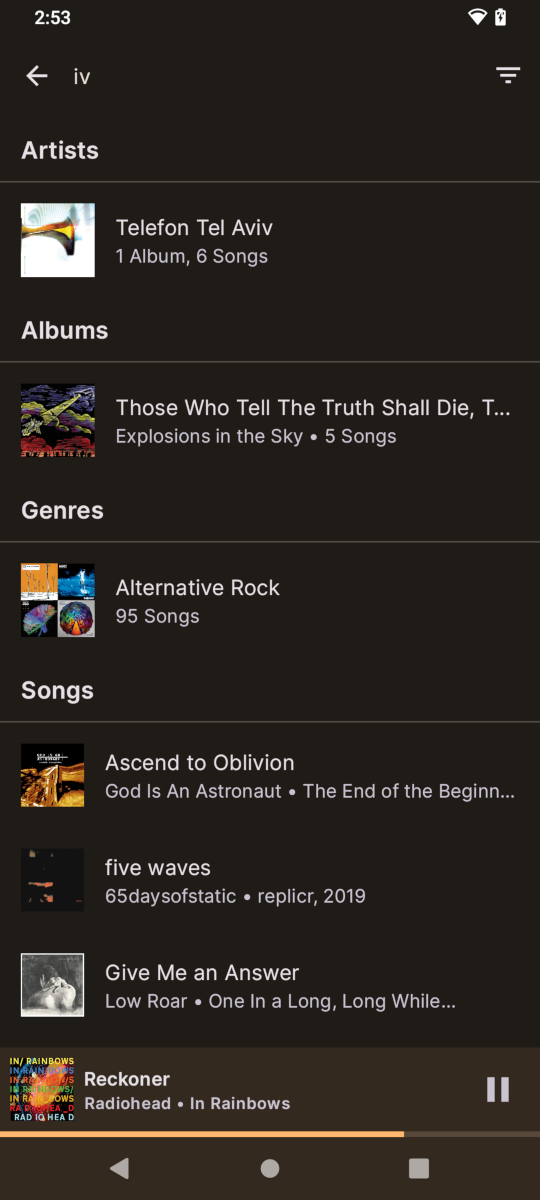Play the song Ascend to Oblivion
Screen dimensions: 540x1200
(x=270, y=775)
